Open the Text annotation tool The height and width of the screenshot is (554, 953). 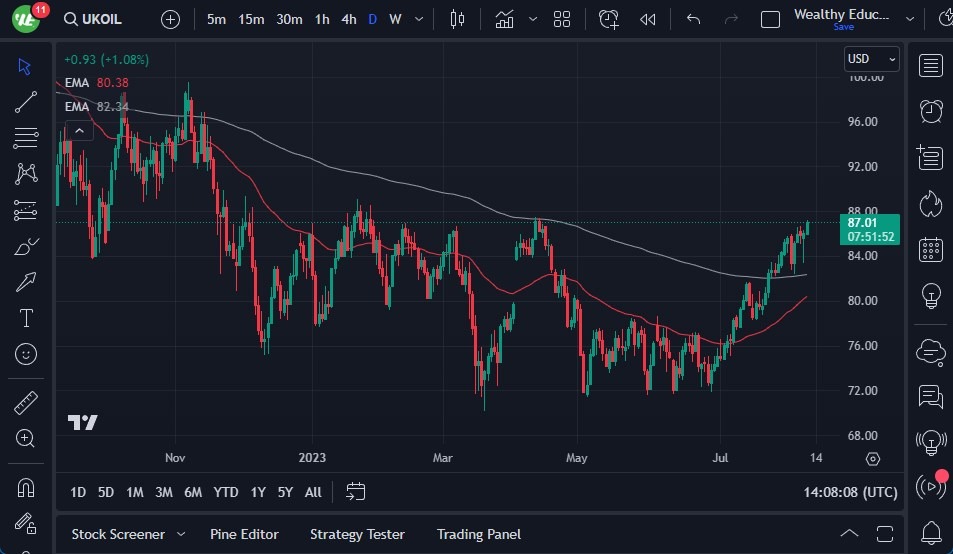[x=26, y=318]
